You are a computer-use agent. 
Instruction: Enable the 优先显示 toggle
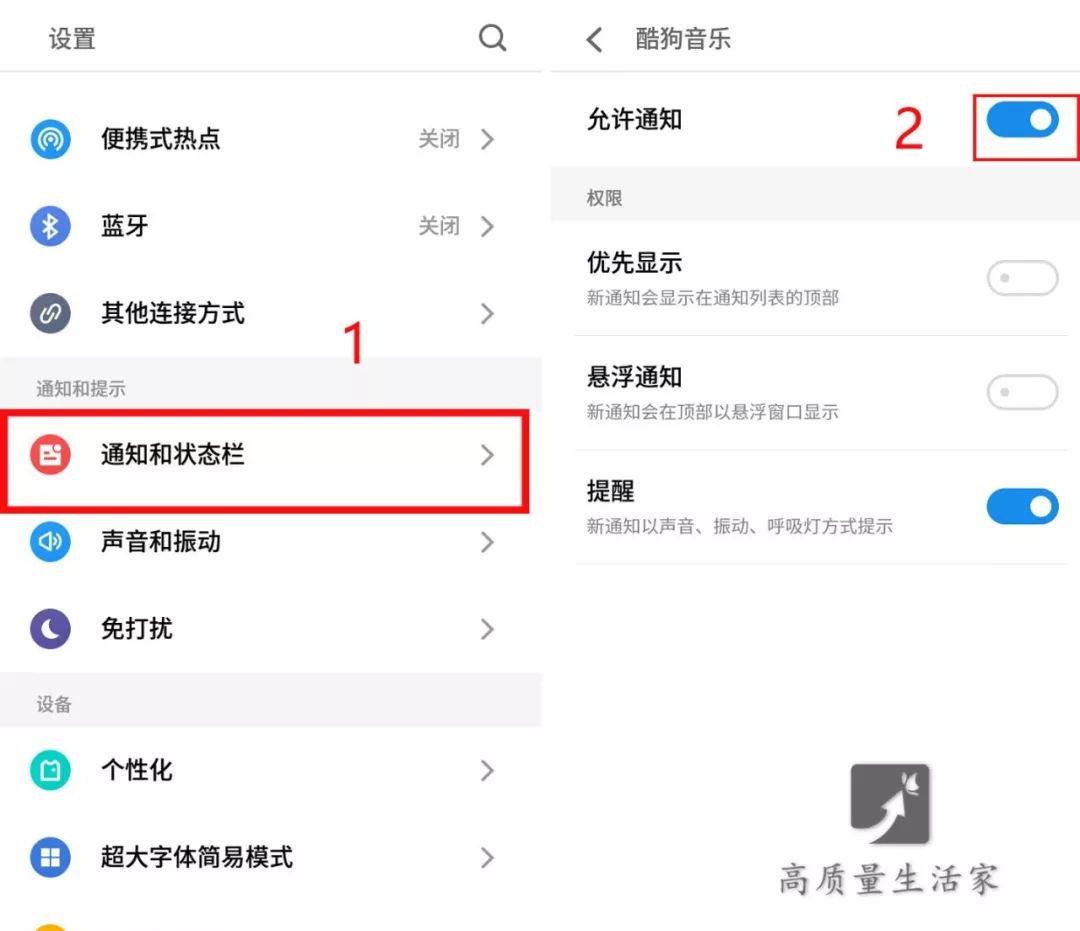tap(1022, 278)
